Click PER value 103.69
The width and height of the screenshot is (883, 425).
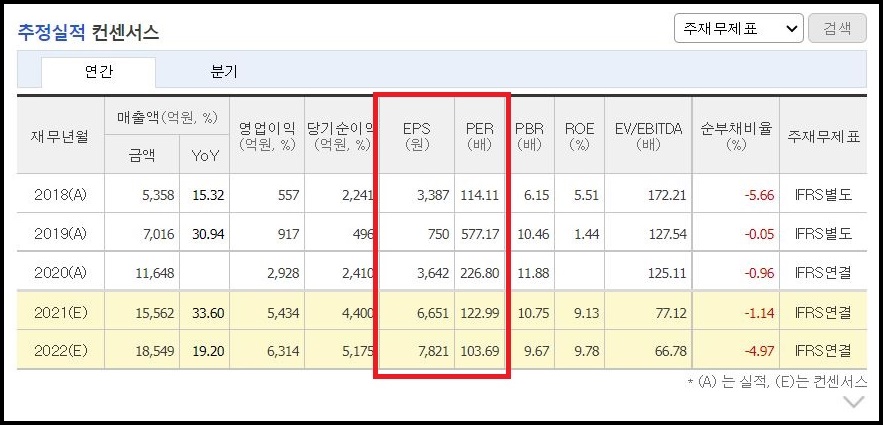point(480,352)
